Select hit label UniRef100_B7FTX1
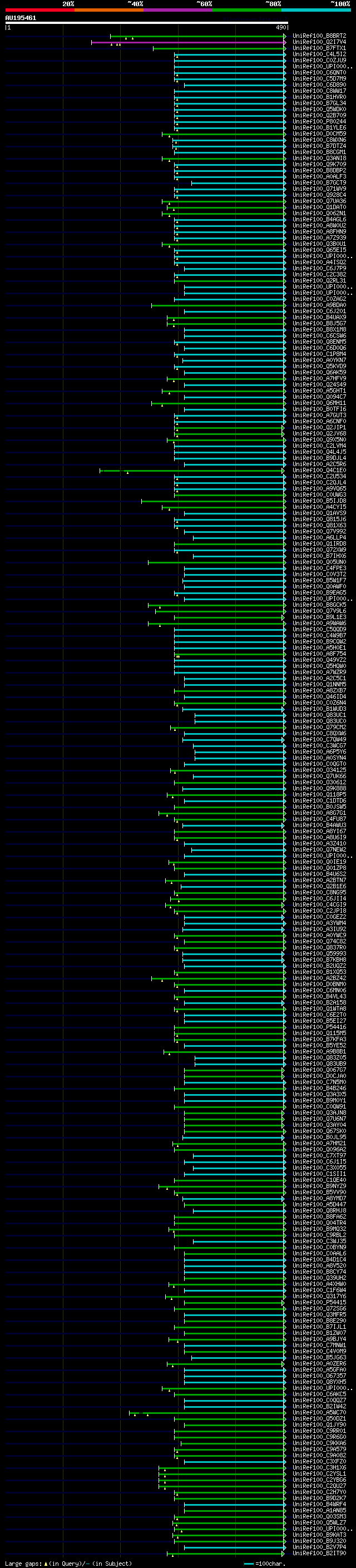Image resolution: width=356 pixels, height=1568 pixels. point(319,48)
